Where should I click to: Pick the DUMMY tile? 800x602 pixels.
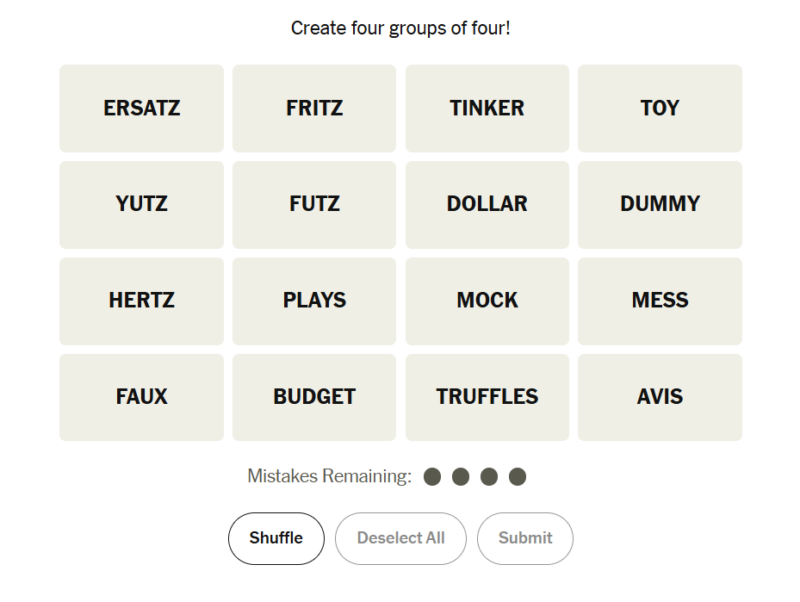(x=660, y=204)
